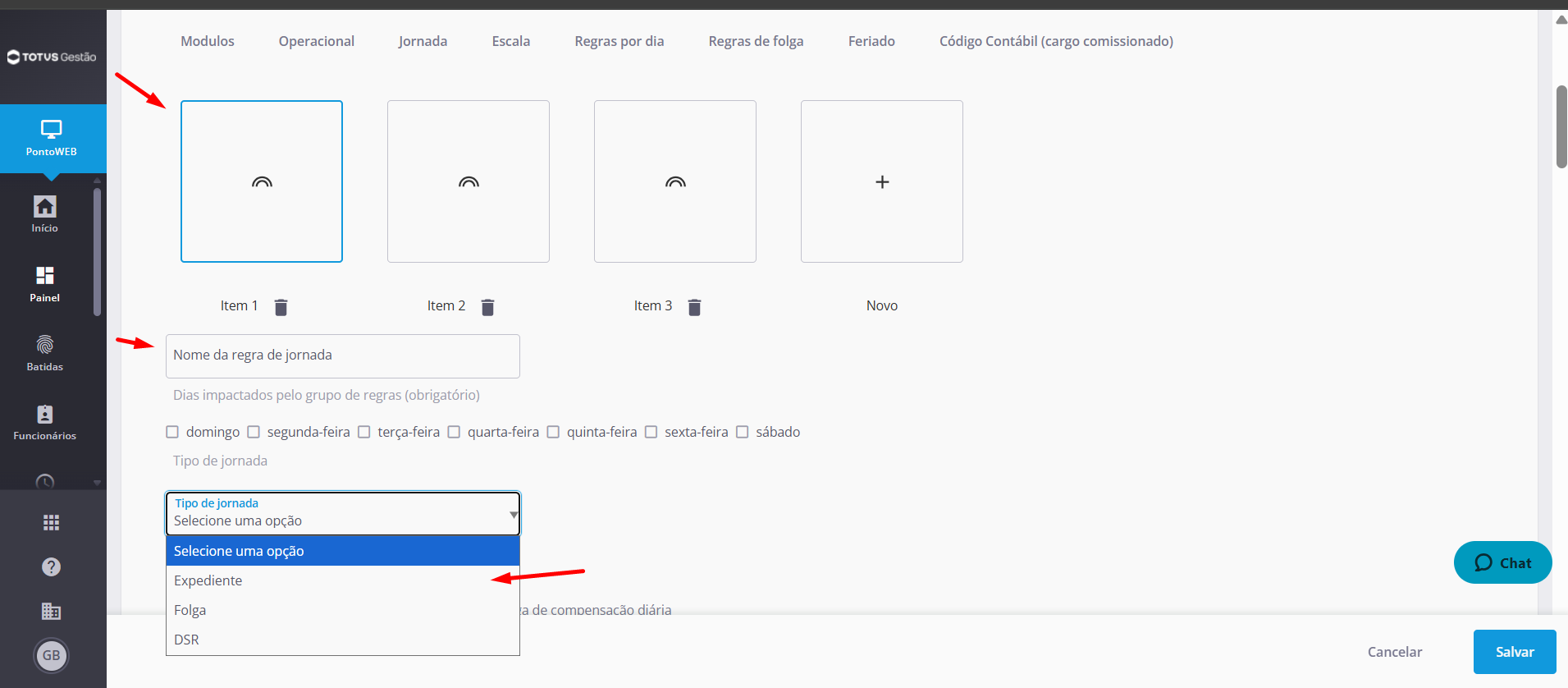1568x688 pixels.
Task: Open the help question mark icon
Action: [x=52, y=566]
